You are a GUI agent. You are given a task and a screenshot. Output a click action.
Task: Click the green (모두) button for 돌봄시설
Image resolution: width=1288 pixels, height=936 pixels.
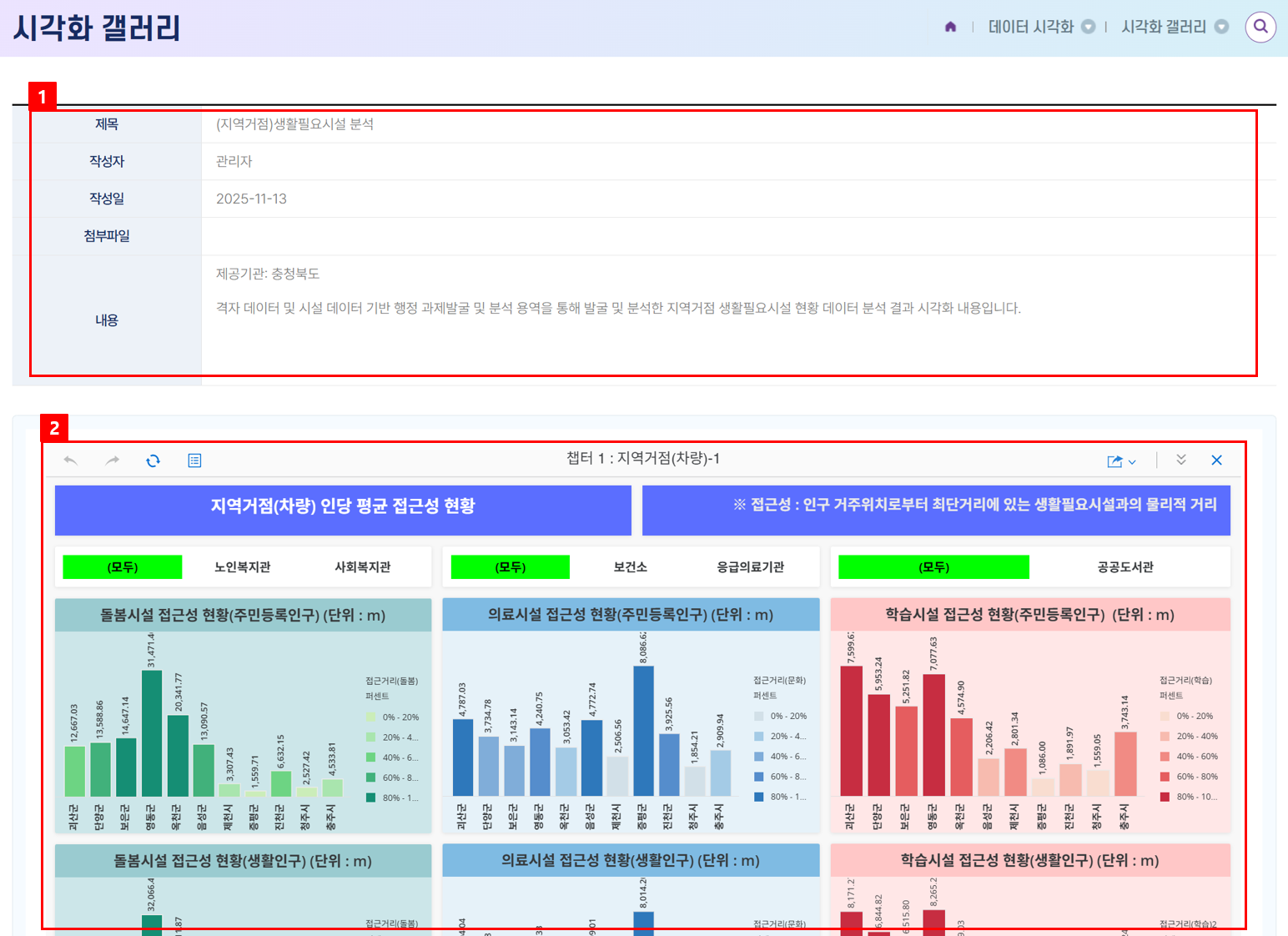click(x=123, y=567)
